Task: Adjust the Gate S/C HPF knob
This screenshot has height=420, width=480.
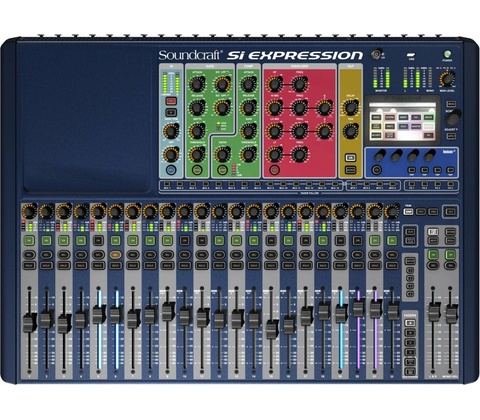Action: [x=222, y=107]
